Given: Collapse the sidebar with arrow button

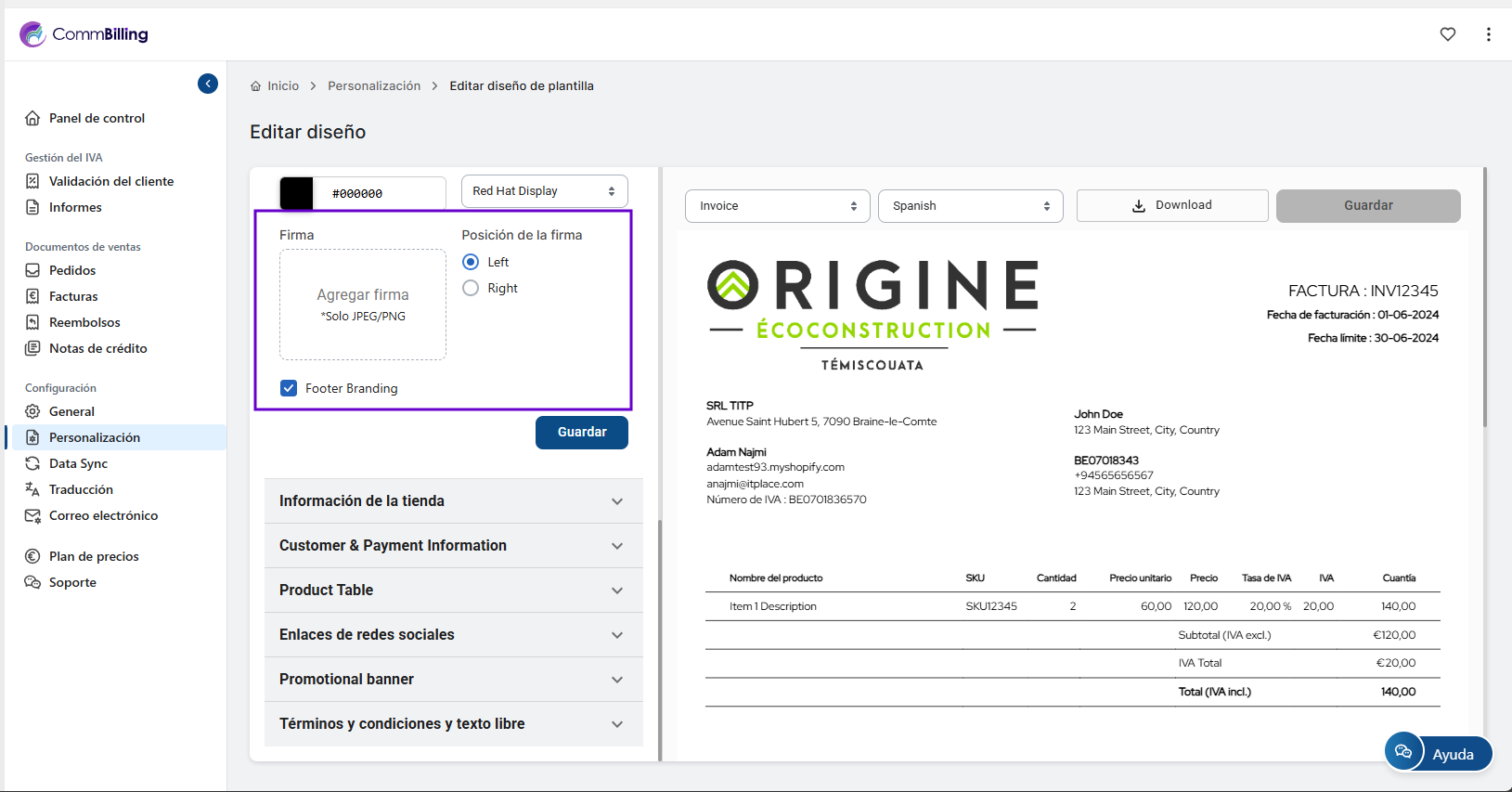Looking at the screenshot, I should click(x=208, y=84).
